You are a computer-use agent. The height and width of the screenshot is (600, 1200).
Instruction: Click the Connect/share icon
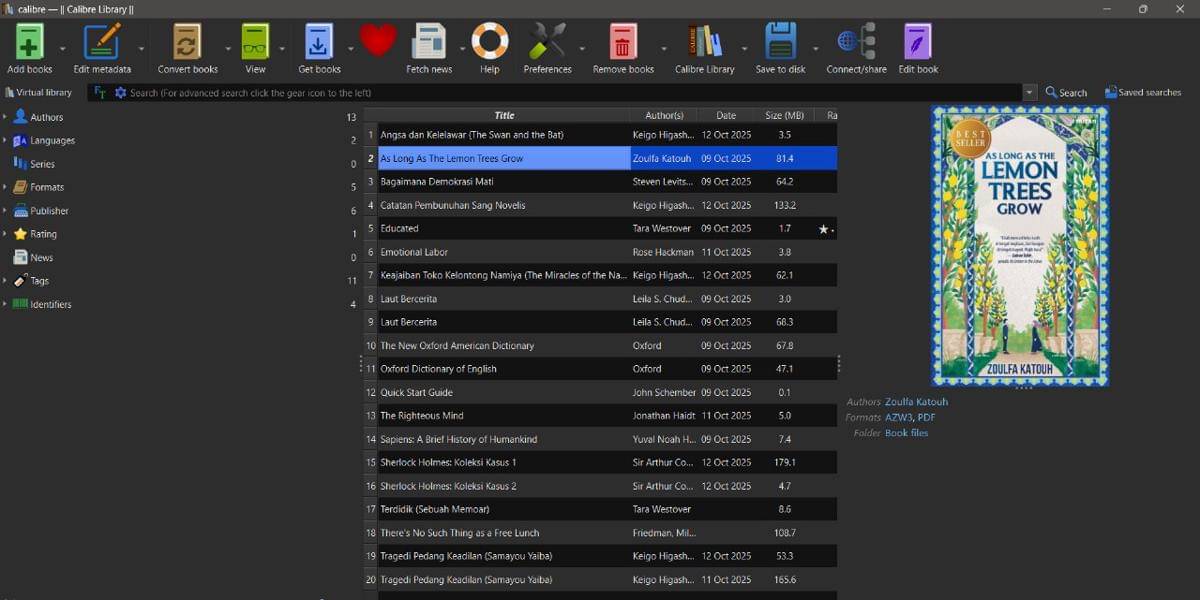coord(856,42)
